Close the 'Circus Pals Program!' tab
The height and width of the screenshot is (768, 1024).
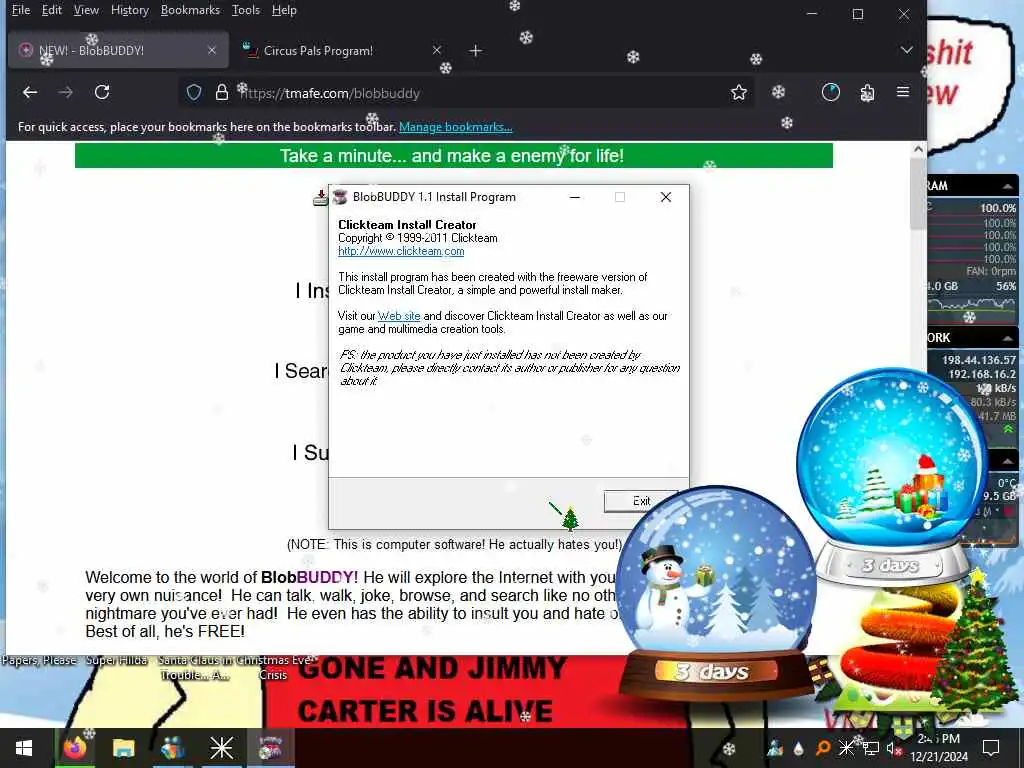point(437,50)
